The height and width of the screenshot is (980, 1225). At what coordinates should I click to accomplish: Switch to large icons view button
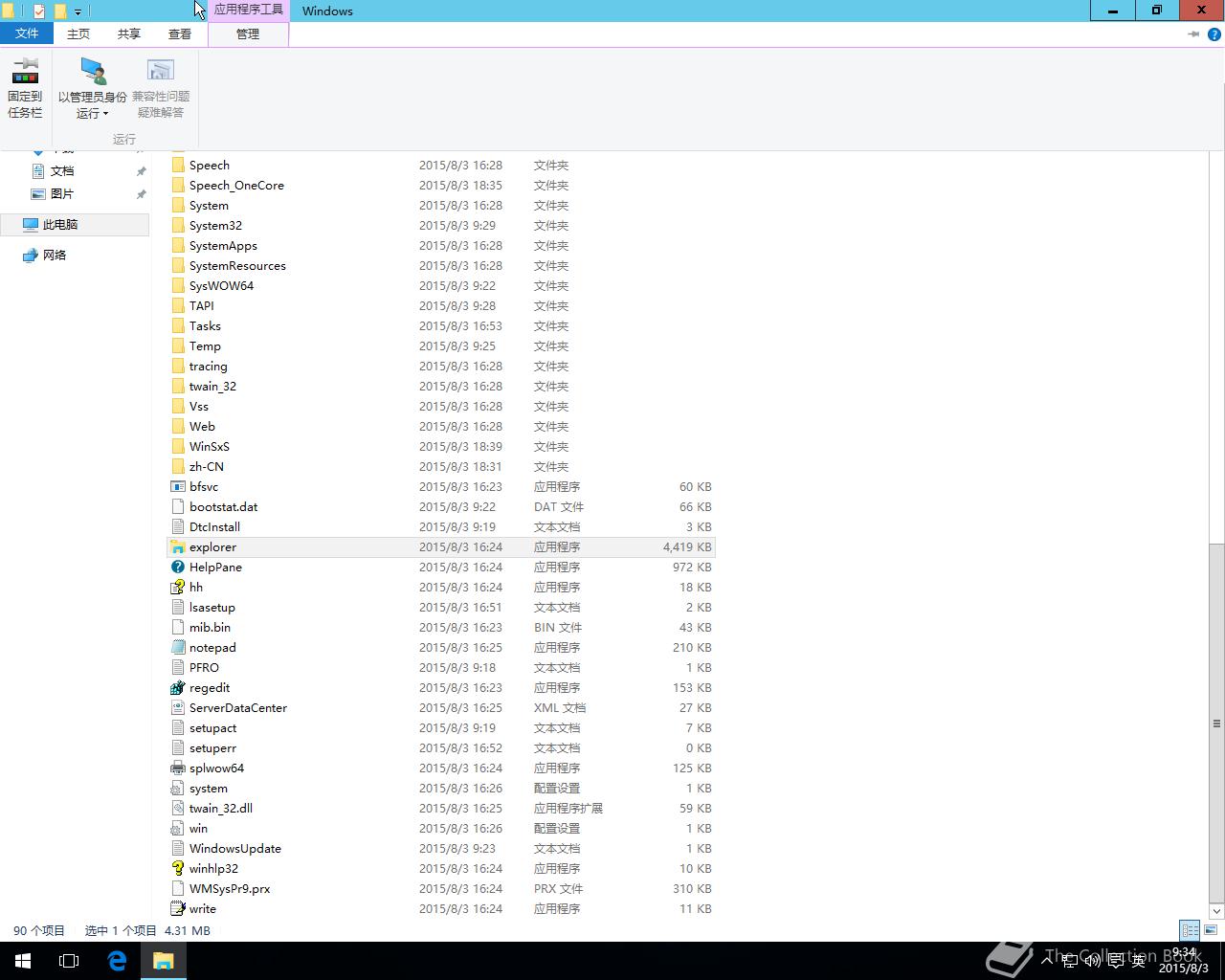(x=1211, y=930)
